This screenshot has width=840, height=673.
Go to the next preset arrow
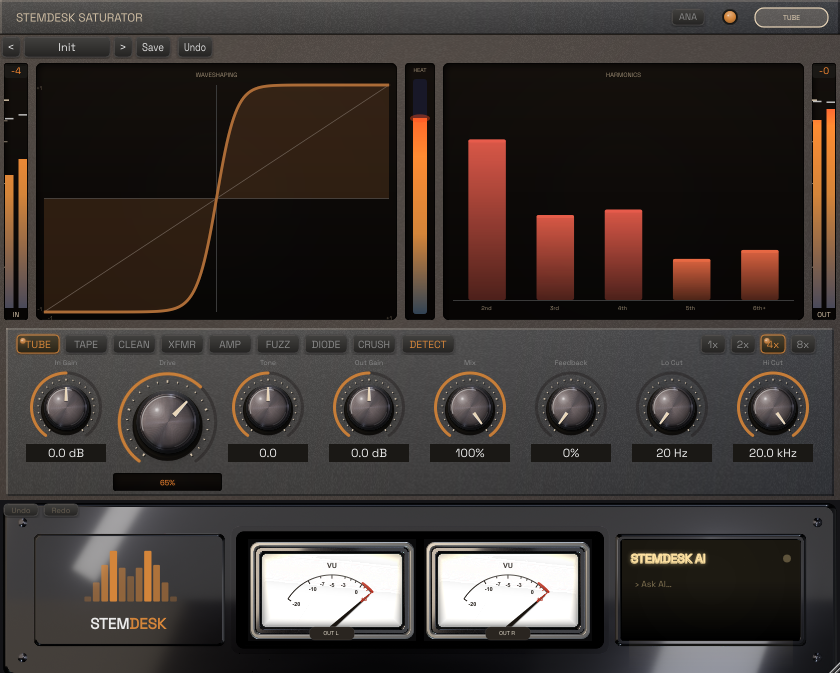(x=123, y=47)
